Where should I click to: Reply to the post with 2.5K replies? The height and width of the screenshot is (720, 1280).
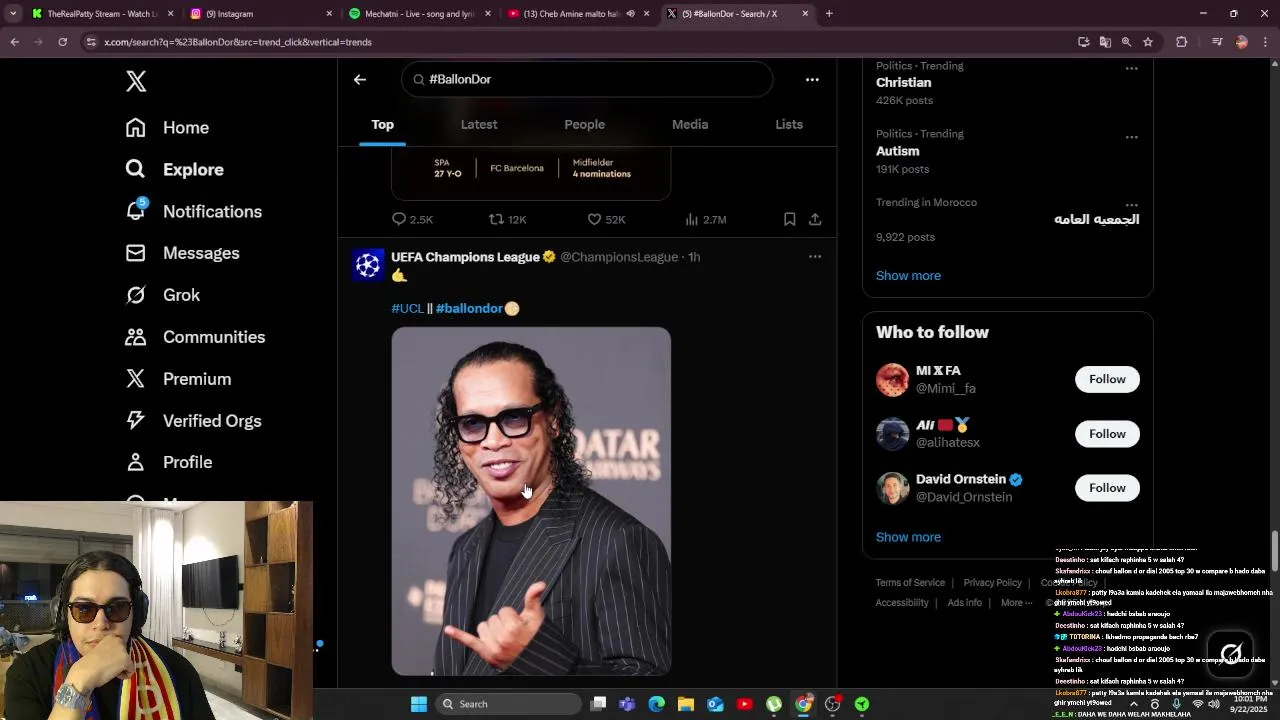click(x=412, y=219)
